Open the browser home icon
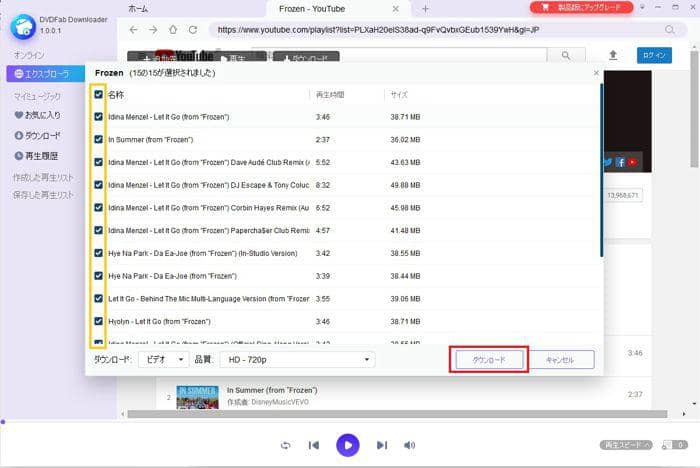The height and width of the screenshot is (468, 700). tap(173, 30)
